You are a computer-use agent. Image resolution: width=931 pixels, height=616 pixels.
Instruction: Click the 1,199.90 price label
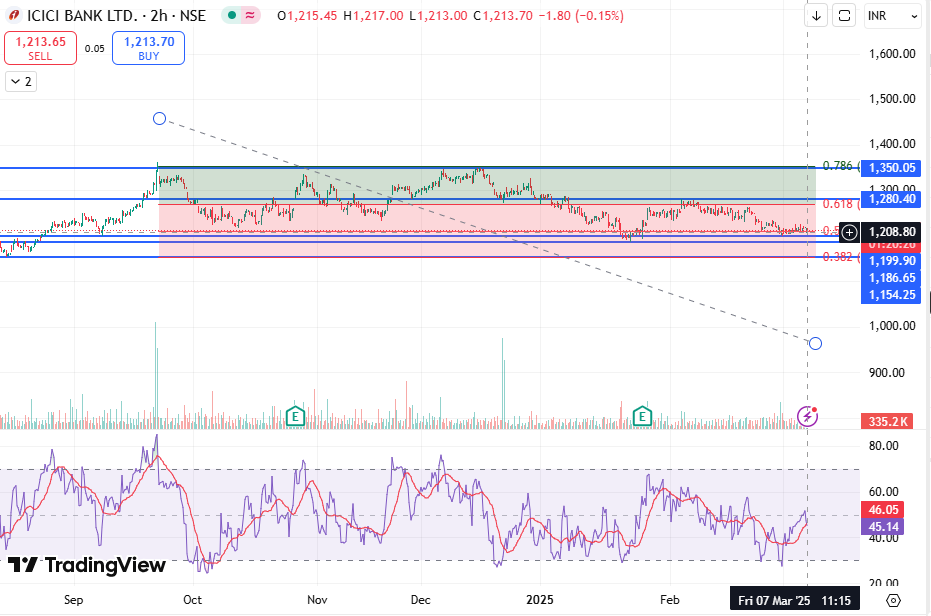point(892,261)
